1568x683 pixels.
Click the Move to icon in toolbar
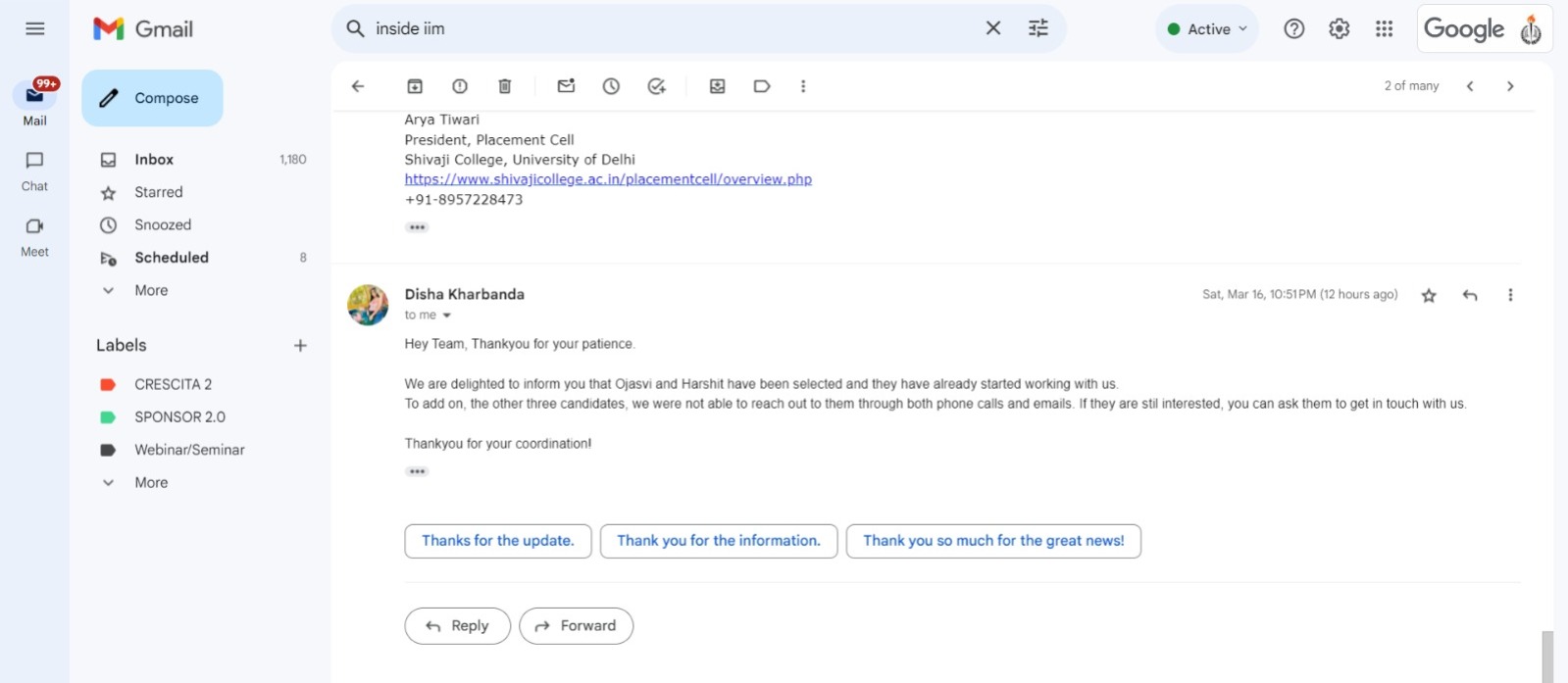coord(718,86)
